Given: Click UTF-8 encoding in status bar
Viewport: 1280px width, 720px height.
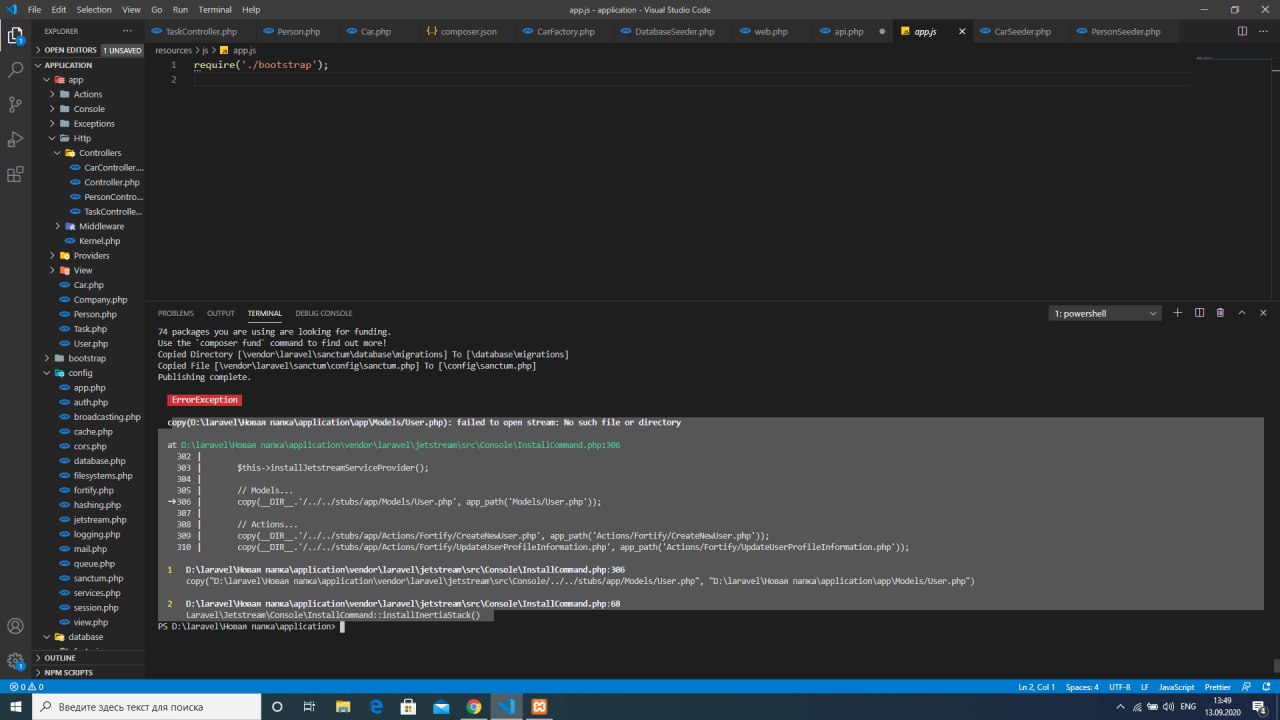Looking at the screenshot, I should pos(1119,687).
